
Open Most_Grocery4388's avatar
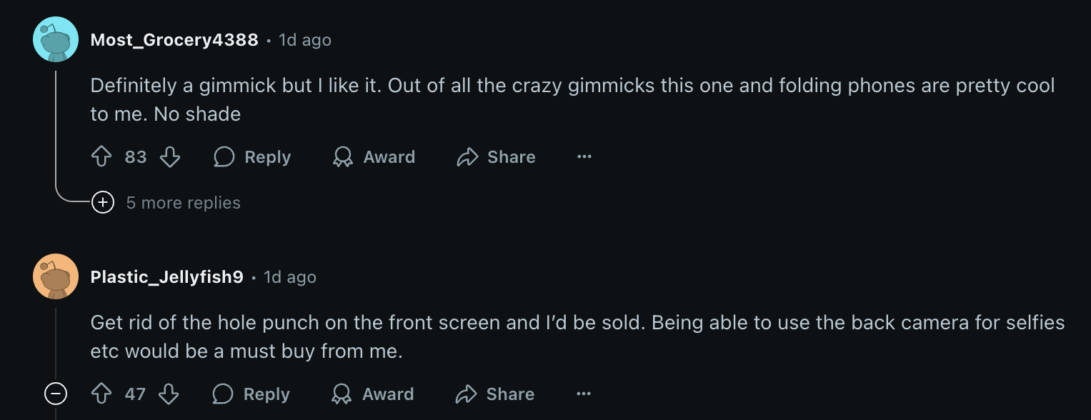[56, 40]
